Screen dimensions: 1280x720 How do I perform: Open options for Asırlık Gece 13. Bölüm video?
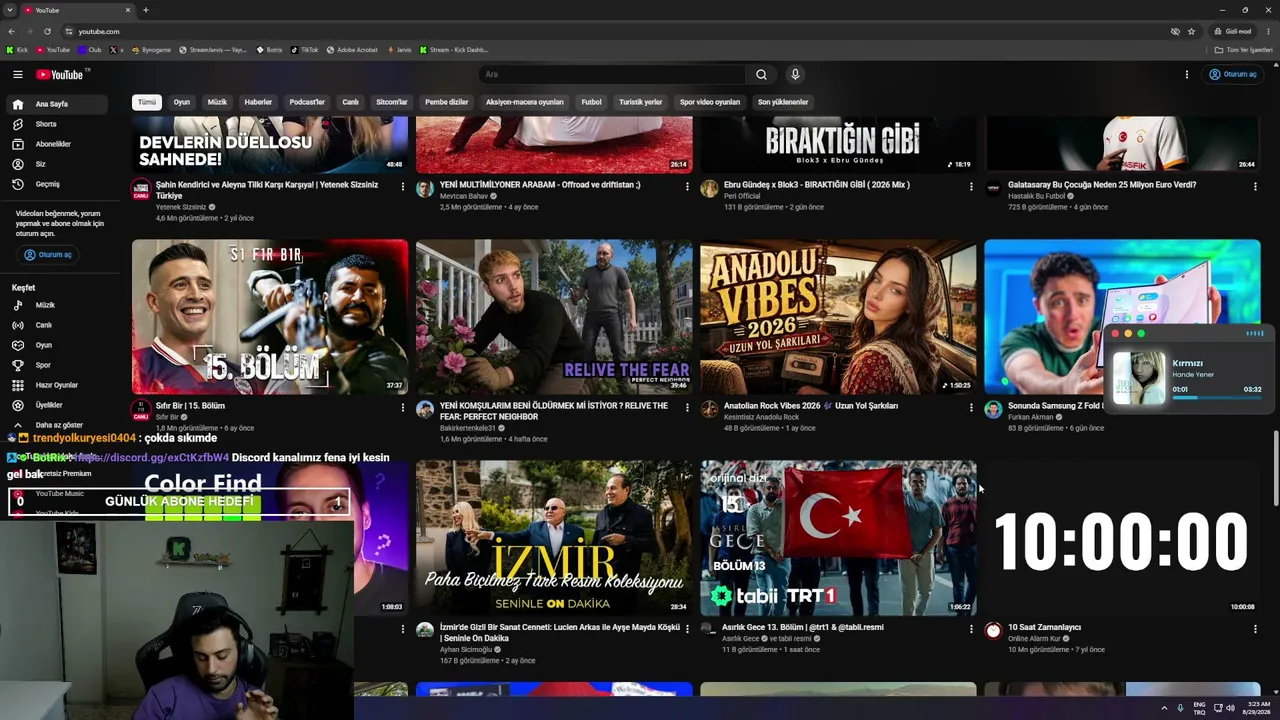pos(971,629)
